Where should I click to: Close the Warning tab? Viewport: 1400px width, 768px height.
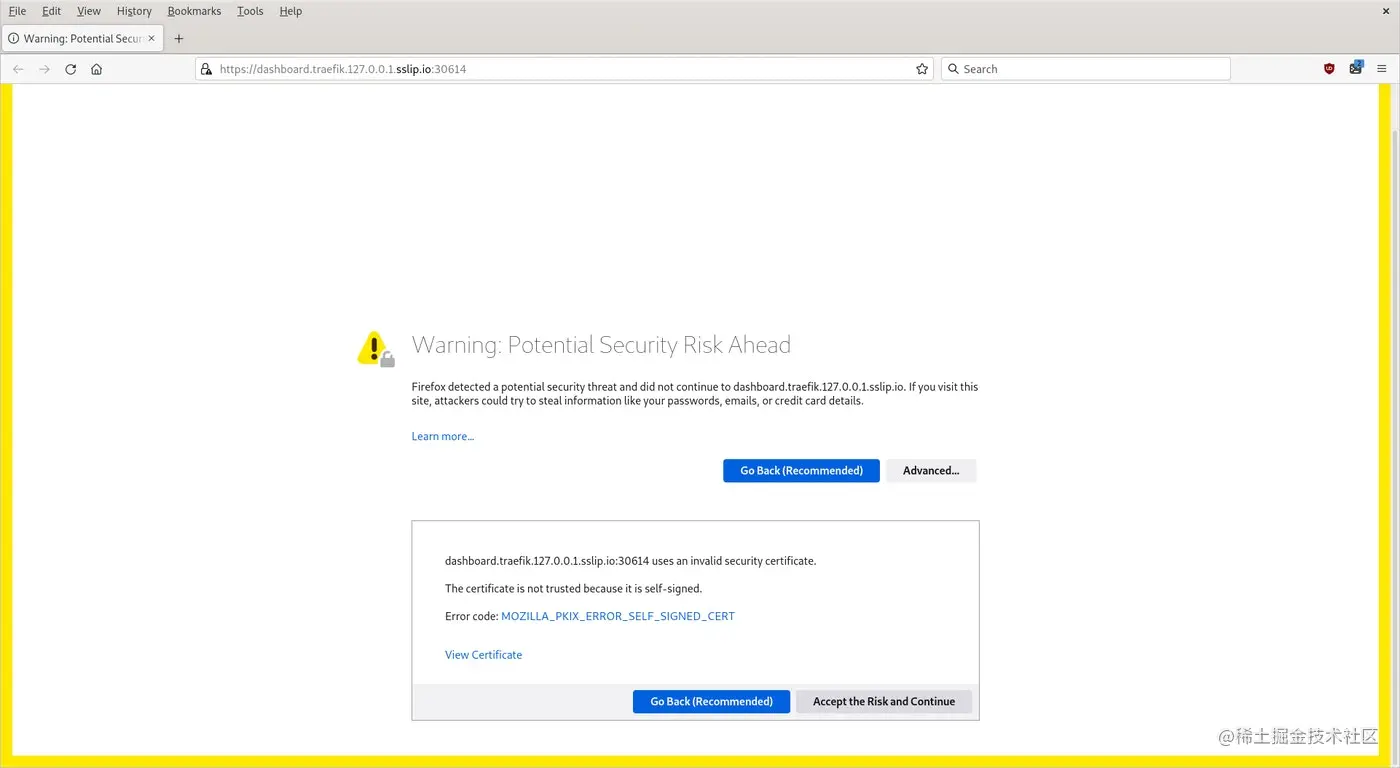click(x=152, y=39)
